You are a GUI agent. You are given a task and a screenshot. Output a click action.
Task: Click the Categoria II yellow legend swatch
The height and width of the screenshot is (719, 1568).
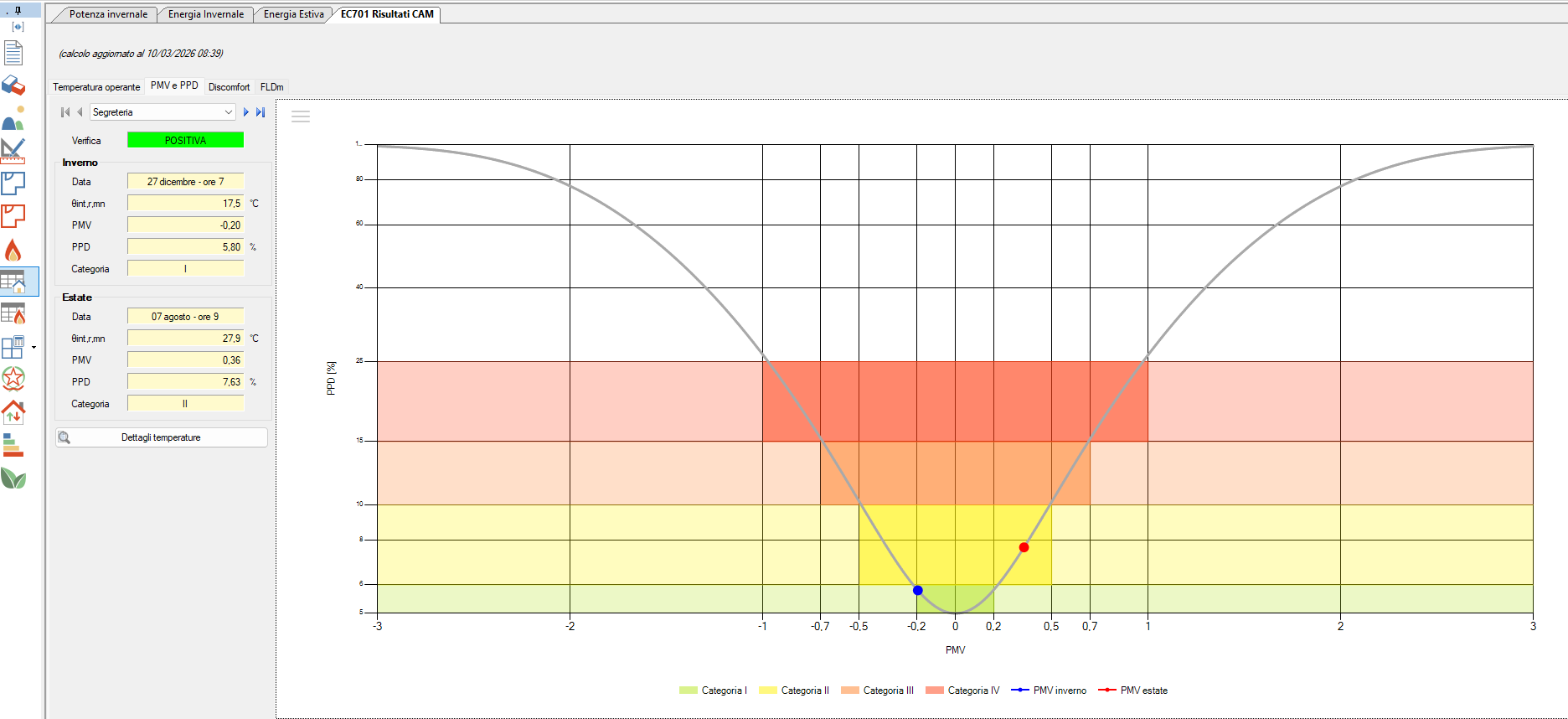768,691
